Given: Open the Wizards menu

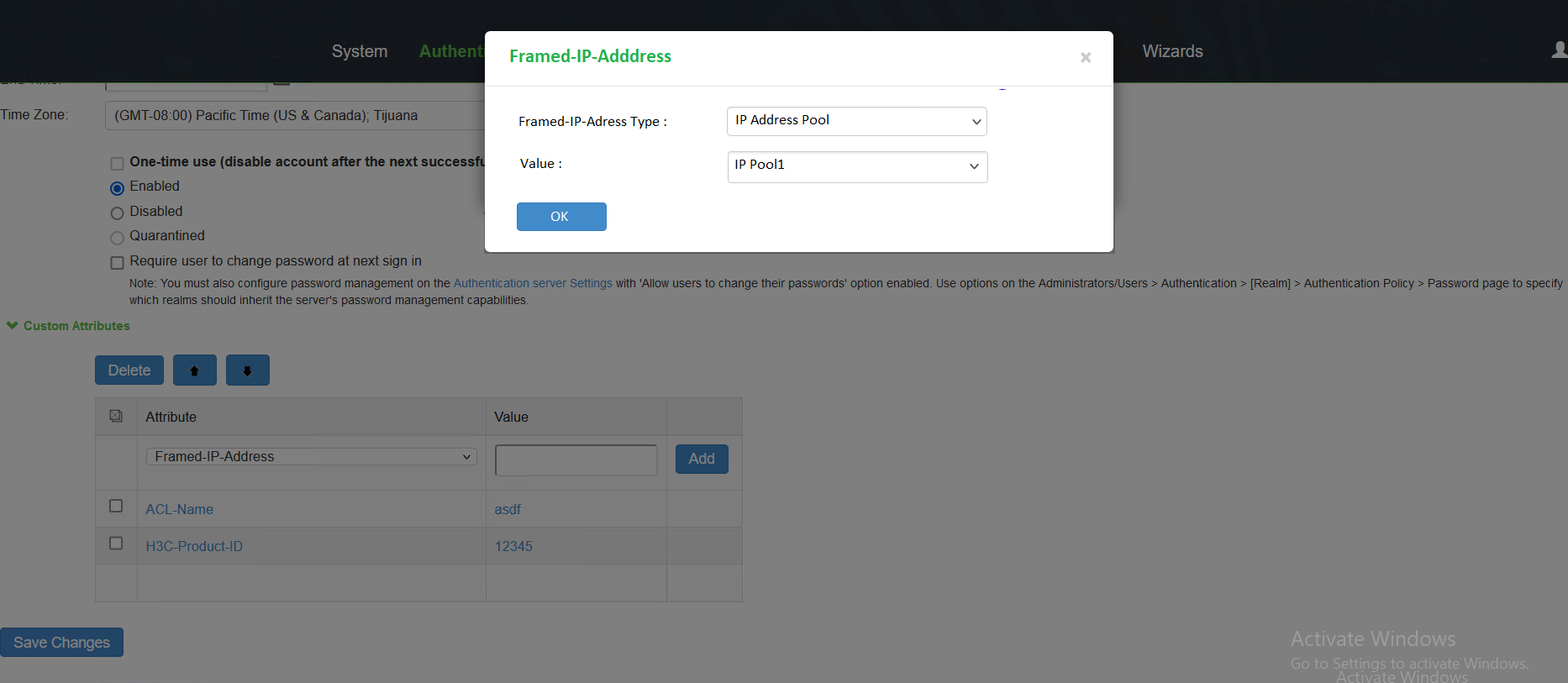Looking at the screenshot, I should point(1171,51).
